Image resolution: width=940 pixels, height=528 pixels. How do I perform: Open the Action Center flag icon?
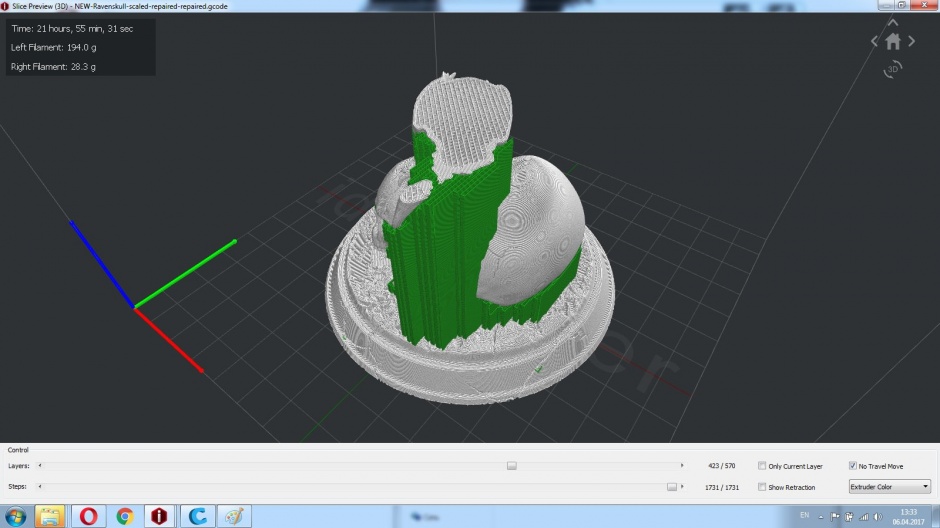pos(835,517)
